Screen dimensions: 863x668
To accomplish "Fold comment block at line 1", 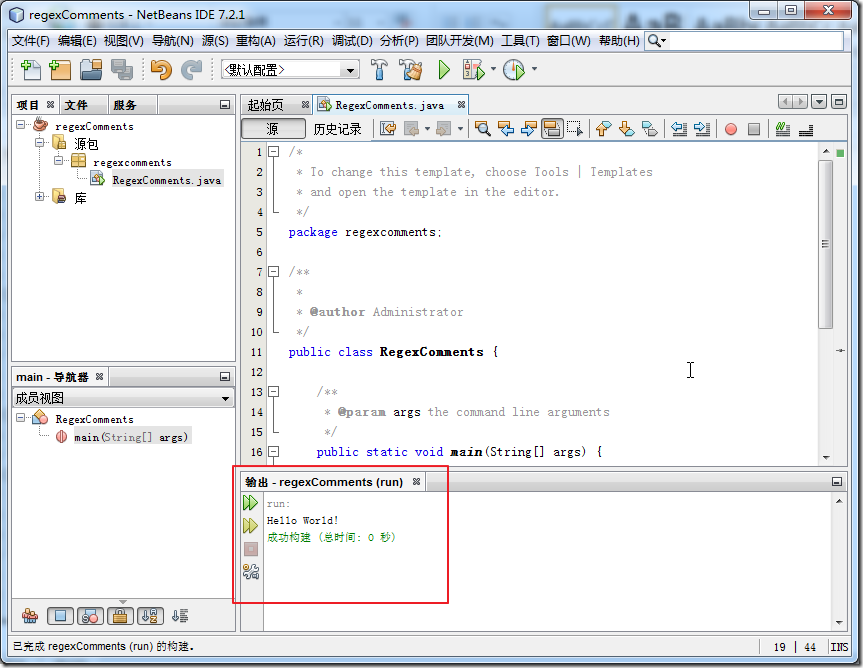I will (x=273, y=151).
